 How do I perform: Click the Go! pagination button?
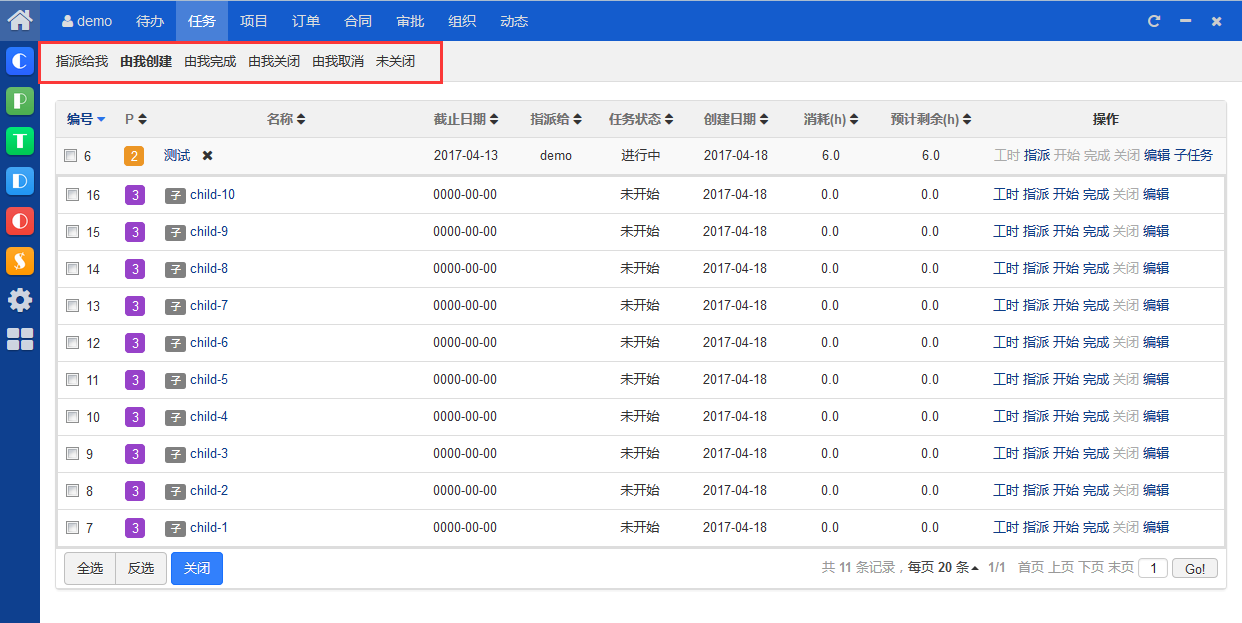pyautogui.click(x=1195, y=568)
